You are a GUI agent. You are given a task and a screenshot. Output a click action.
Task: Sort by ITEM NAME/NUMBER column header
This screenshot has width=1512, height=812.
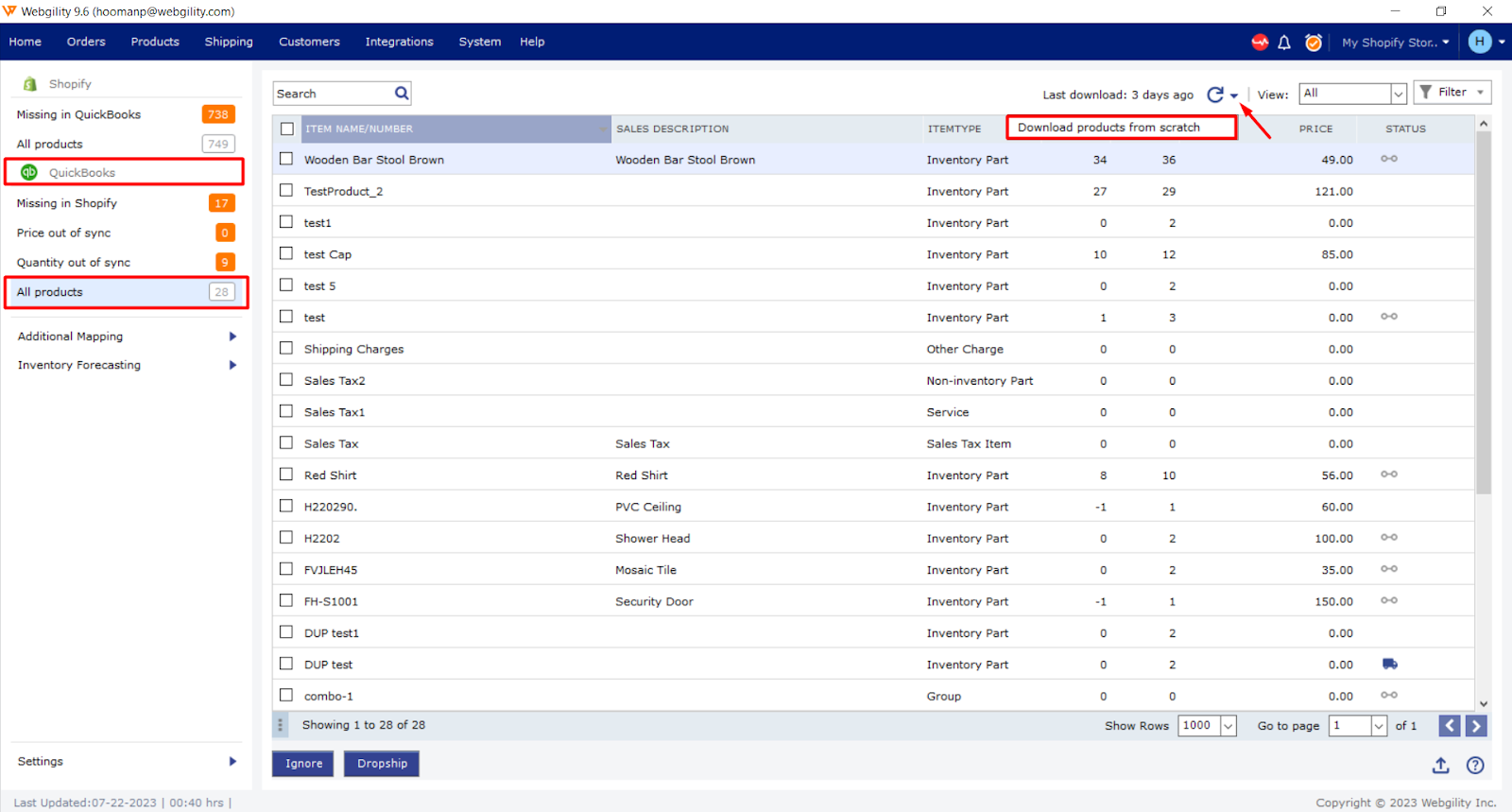coord(455,129)
